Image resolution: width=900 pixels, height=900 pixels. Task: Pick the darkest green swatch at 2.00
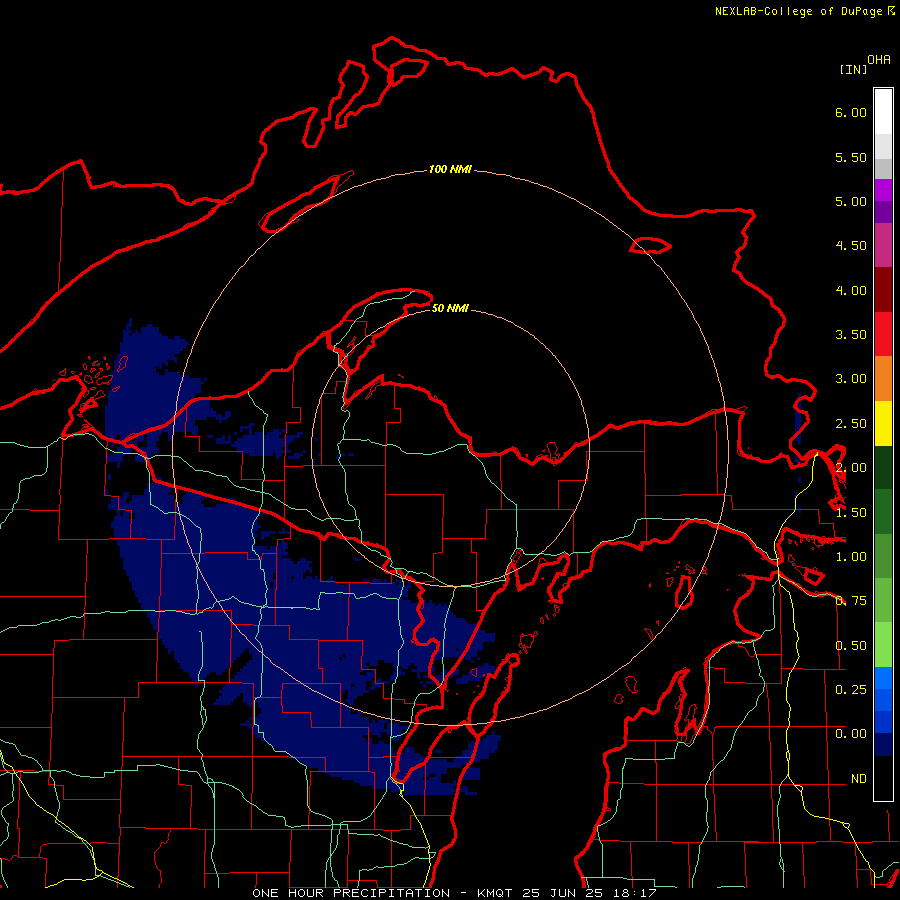tap(883, 467)
